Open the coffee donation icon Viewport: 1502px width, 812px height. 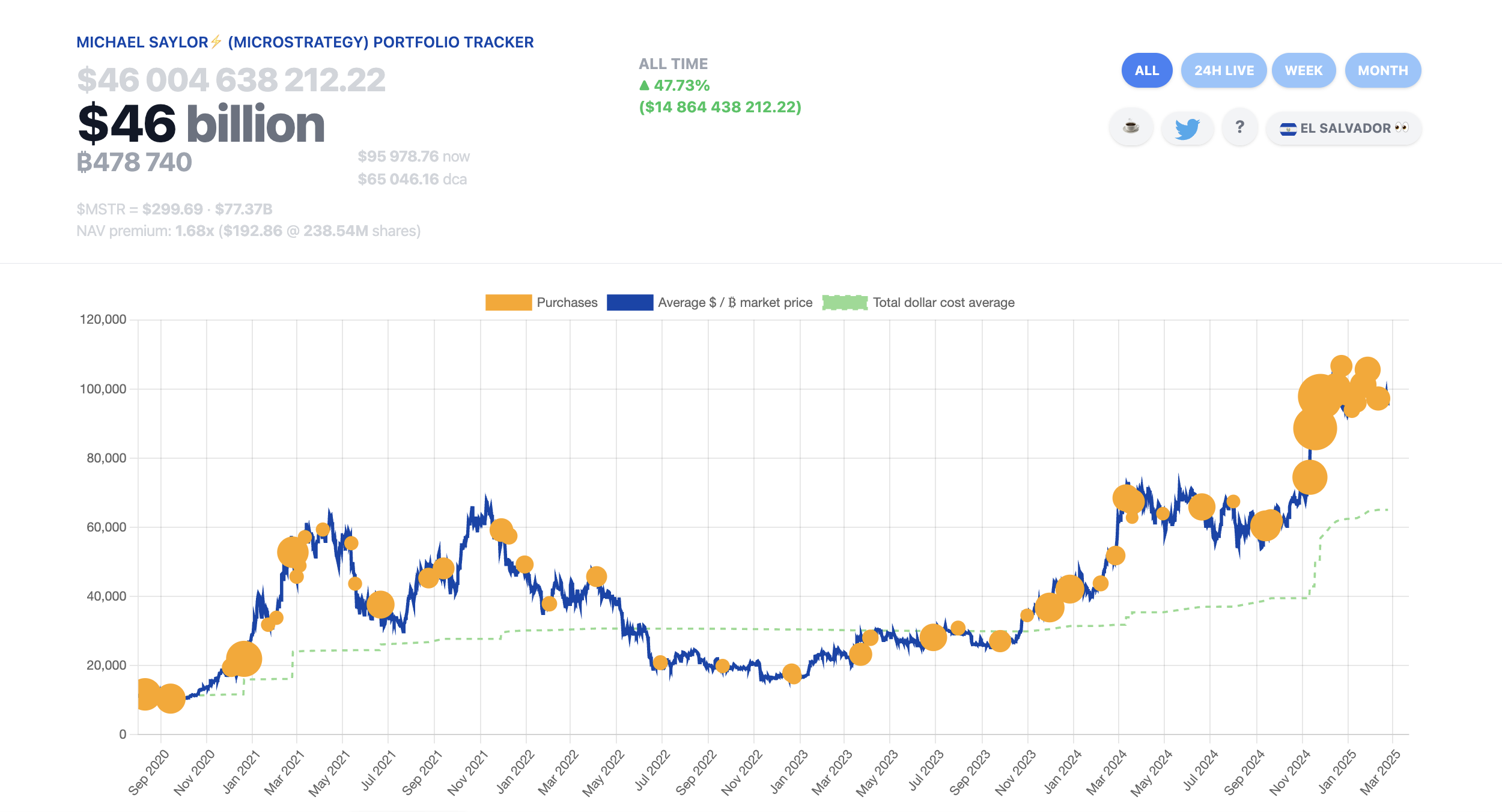click(x=1132, y=127)
